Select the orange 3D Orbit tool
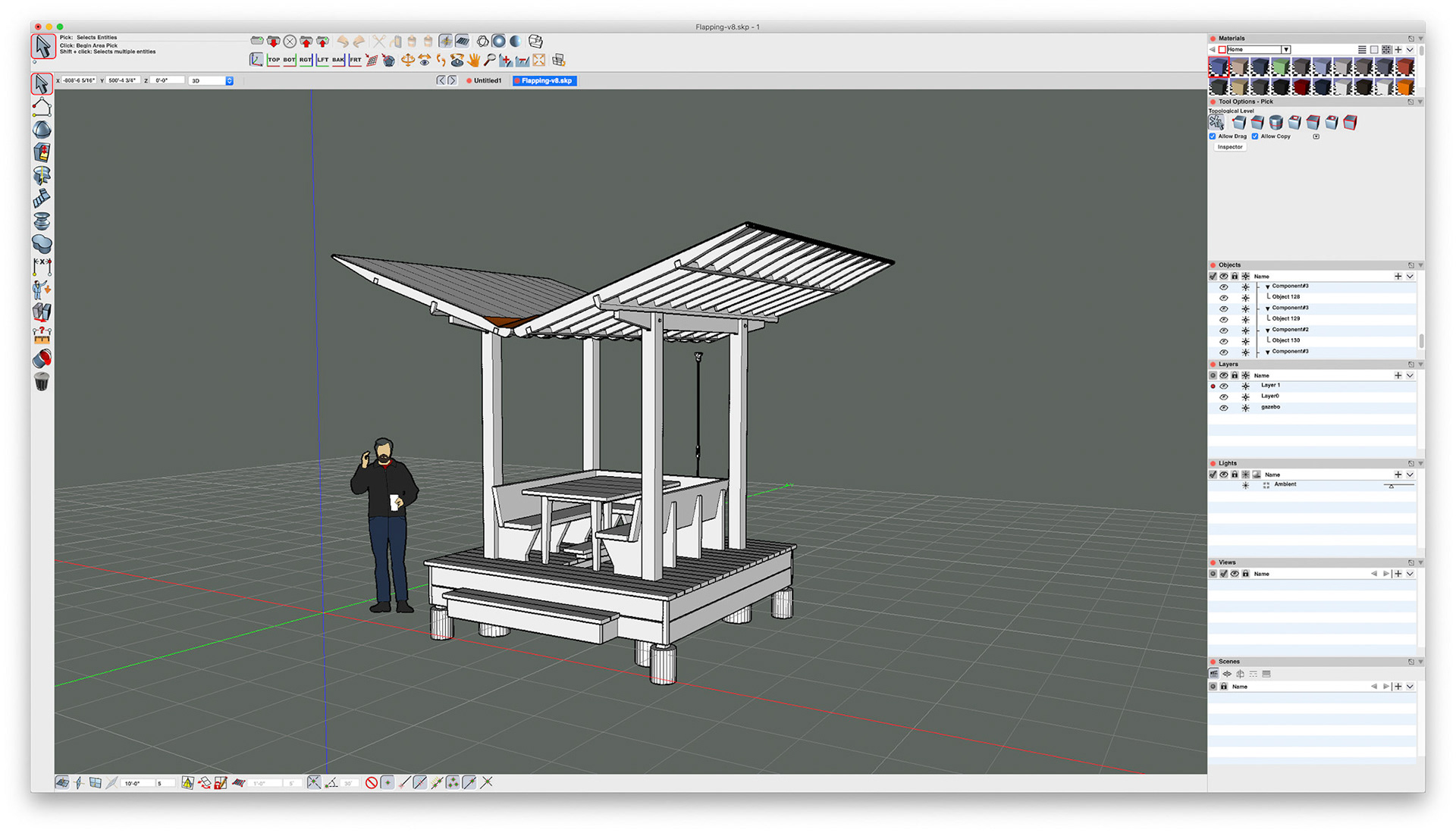The image size is (1456, 833). click(x=408, y=60)
